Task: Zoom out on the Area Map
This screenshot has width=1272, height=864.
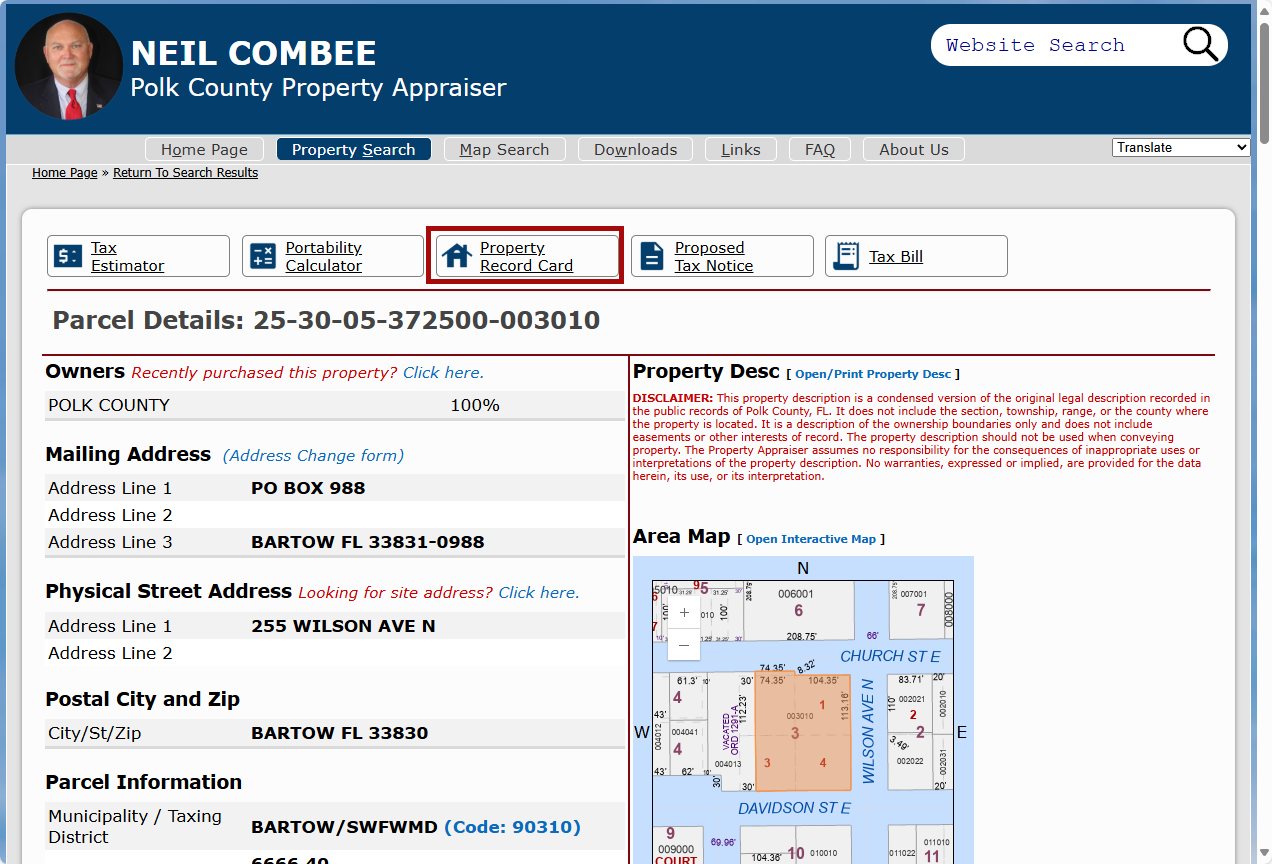Action: pos(682,645)
